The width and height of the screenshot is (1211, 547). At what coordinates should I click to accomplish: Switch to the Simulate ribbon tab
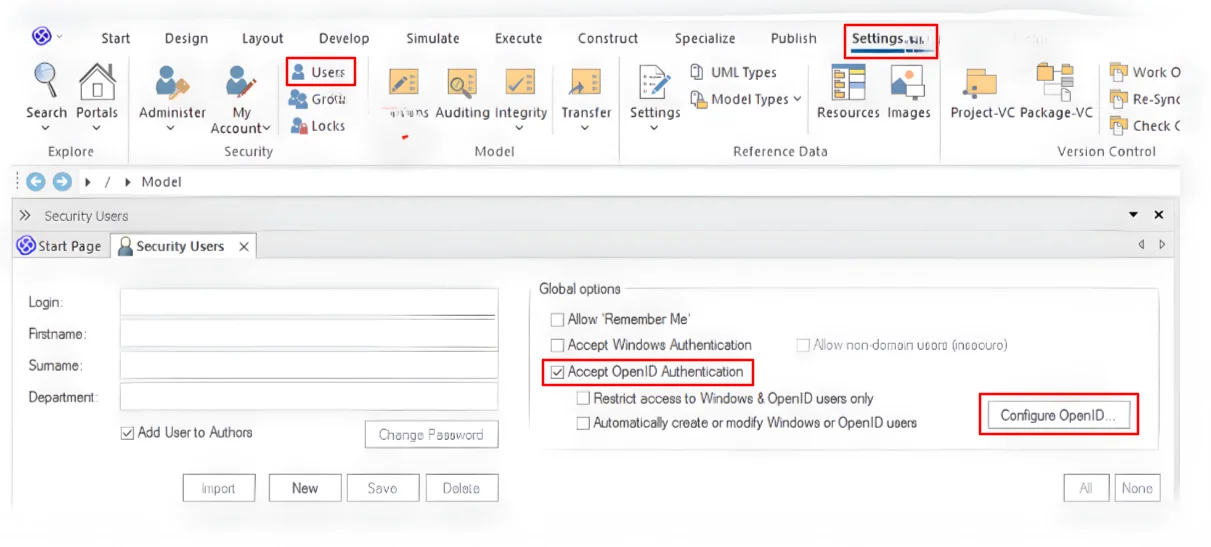pos(432,38)
